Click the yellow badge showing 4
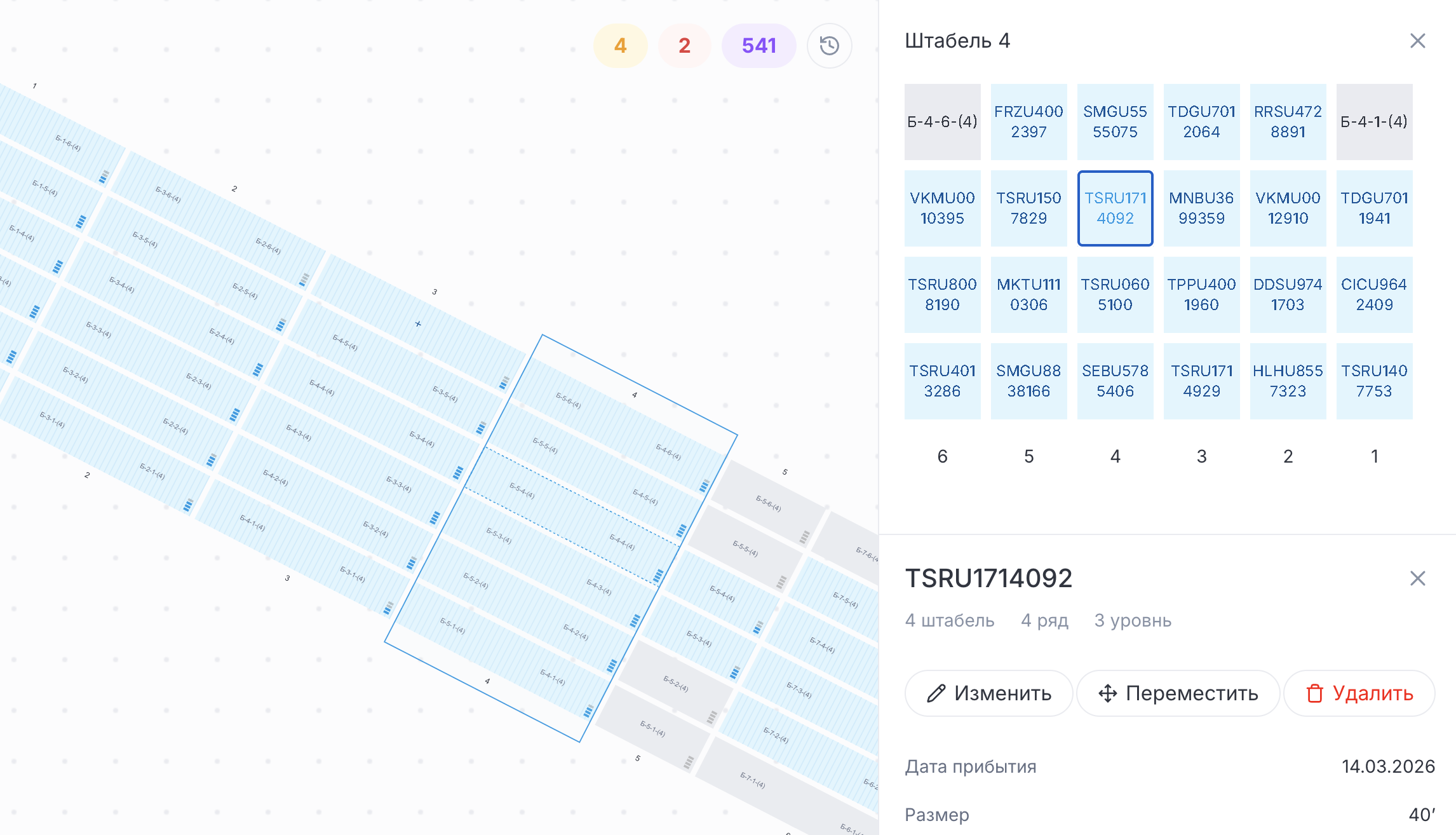Screen dimensions: 1456x835 pos(620,46)
